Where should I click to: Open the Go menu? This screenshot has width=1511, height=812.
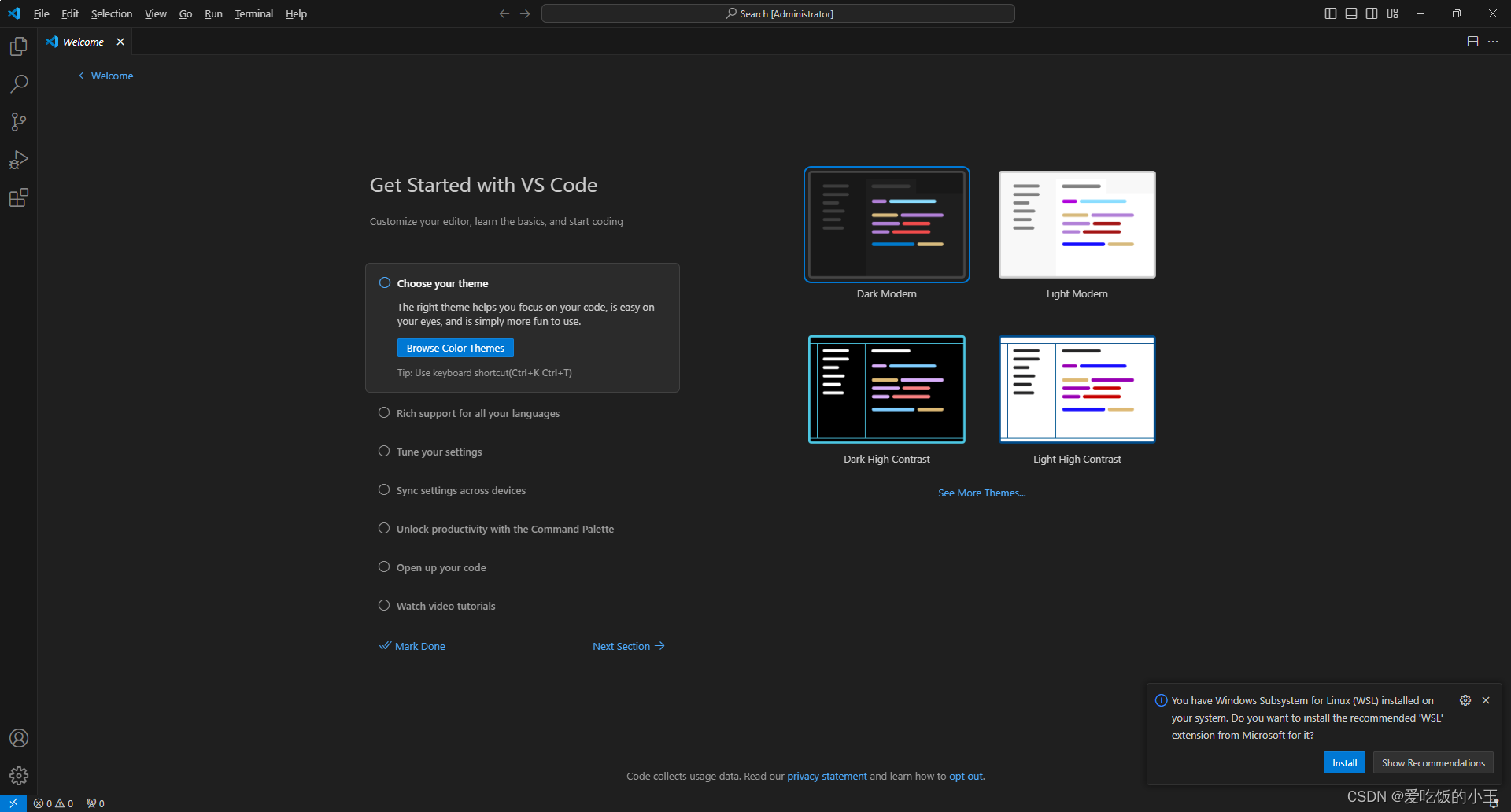click(x=186, y=13)
